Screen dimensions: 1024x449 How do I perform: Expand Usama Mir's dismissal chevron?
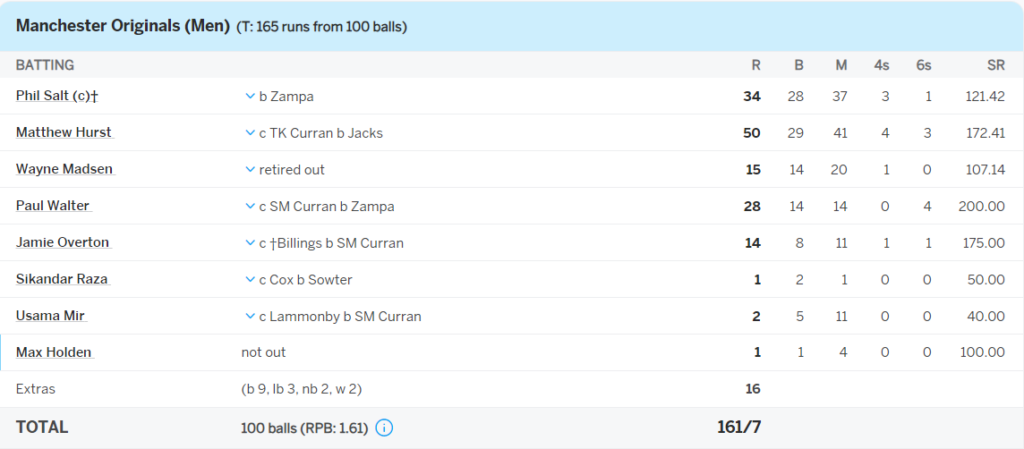pyautogui.click(x=250, y=316)
